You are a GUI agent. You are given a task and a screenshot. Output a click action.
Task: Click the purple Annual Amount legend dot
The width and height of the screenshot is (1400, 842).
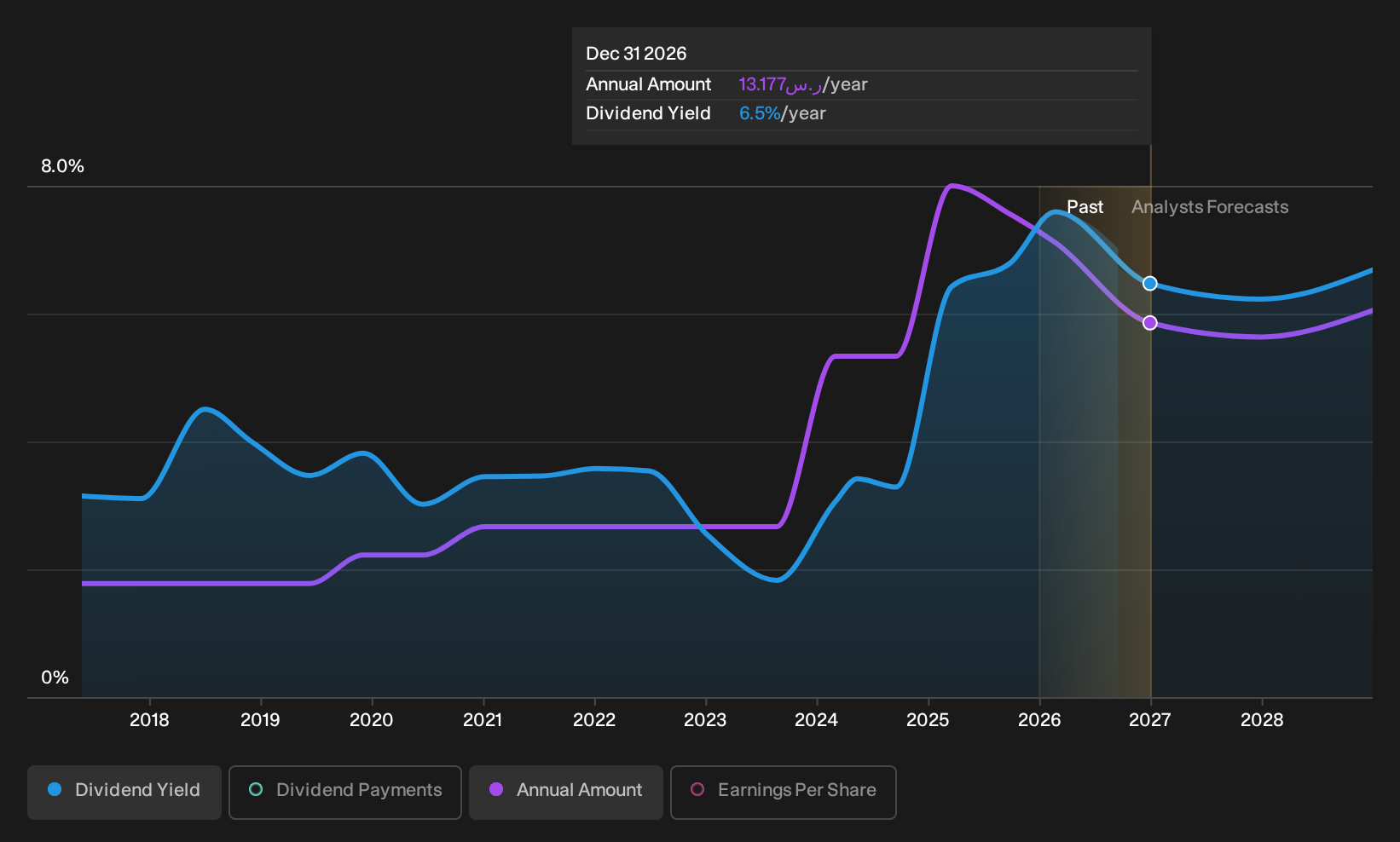[496, 790]
